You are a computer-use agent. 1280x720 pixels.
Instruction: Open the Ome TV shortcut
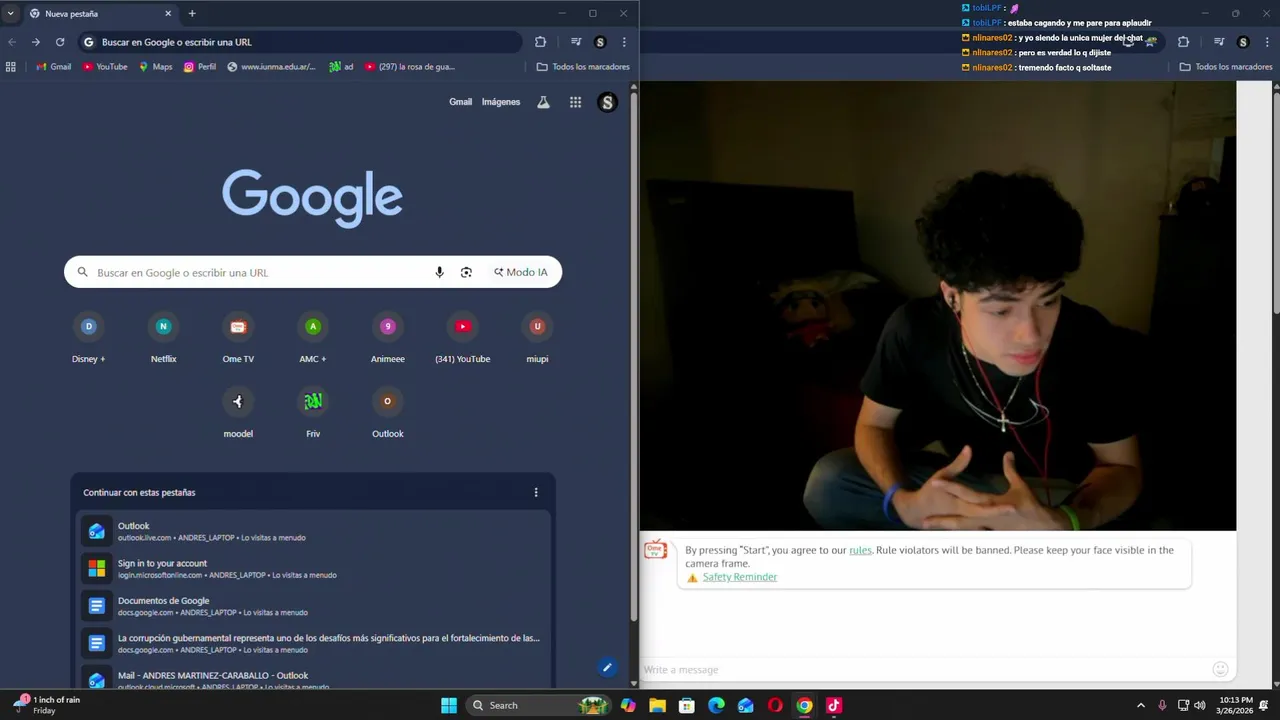point(238,338)
